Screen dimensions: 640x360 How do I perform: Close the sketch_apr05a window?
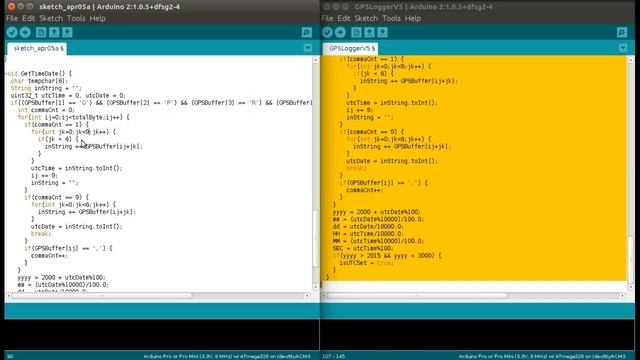click(11, 7)
